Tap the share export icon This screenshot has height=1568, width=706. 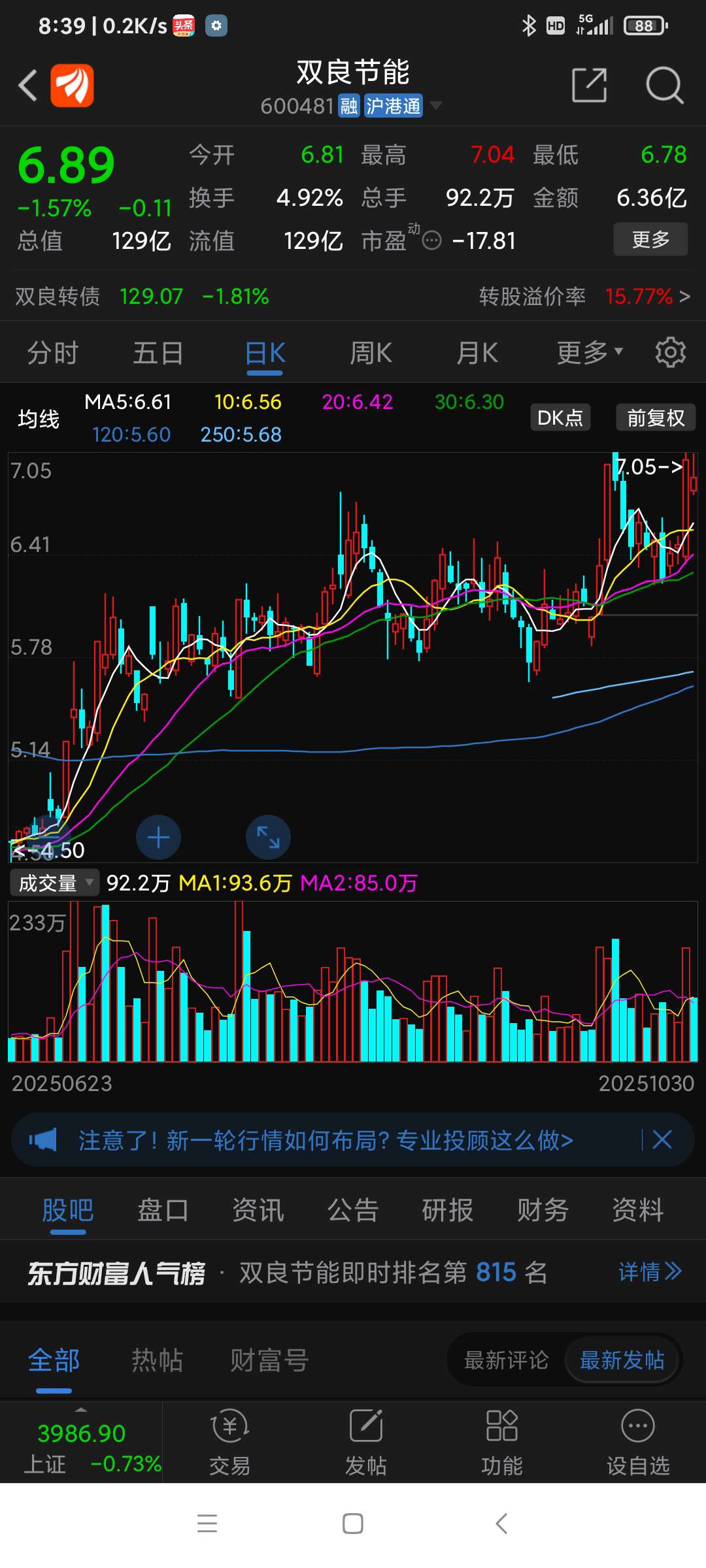pyautogui.click(x=590, y=85)
